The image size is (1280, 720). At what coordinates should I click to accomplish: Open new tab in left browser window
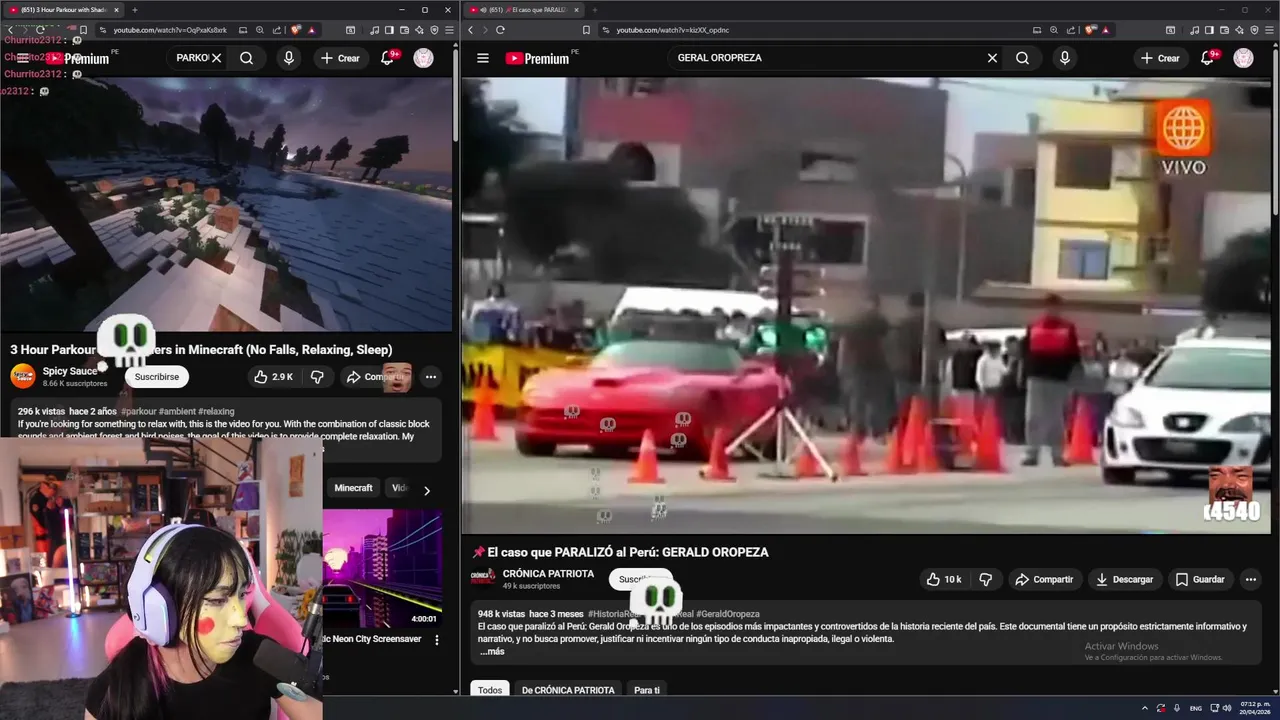pyautogui.click(x=135, y=10)
